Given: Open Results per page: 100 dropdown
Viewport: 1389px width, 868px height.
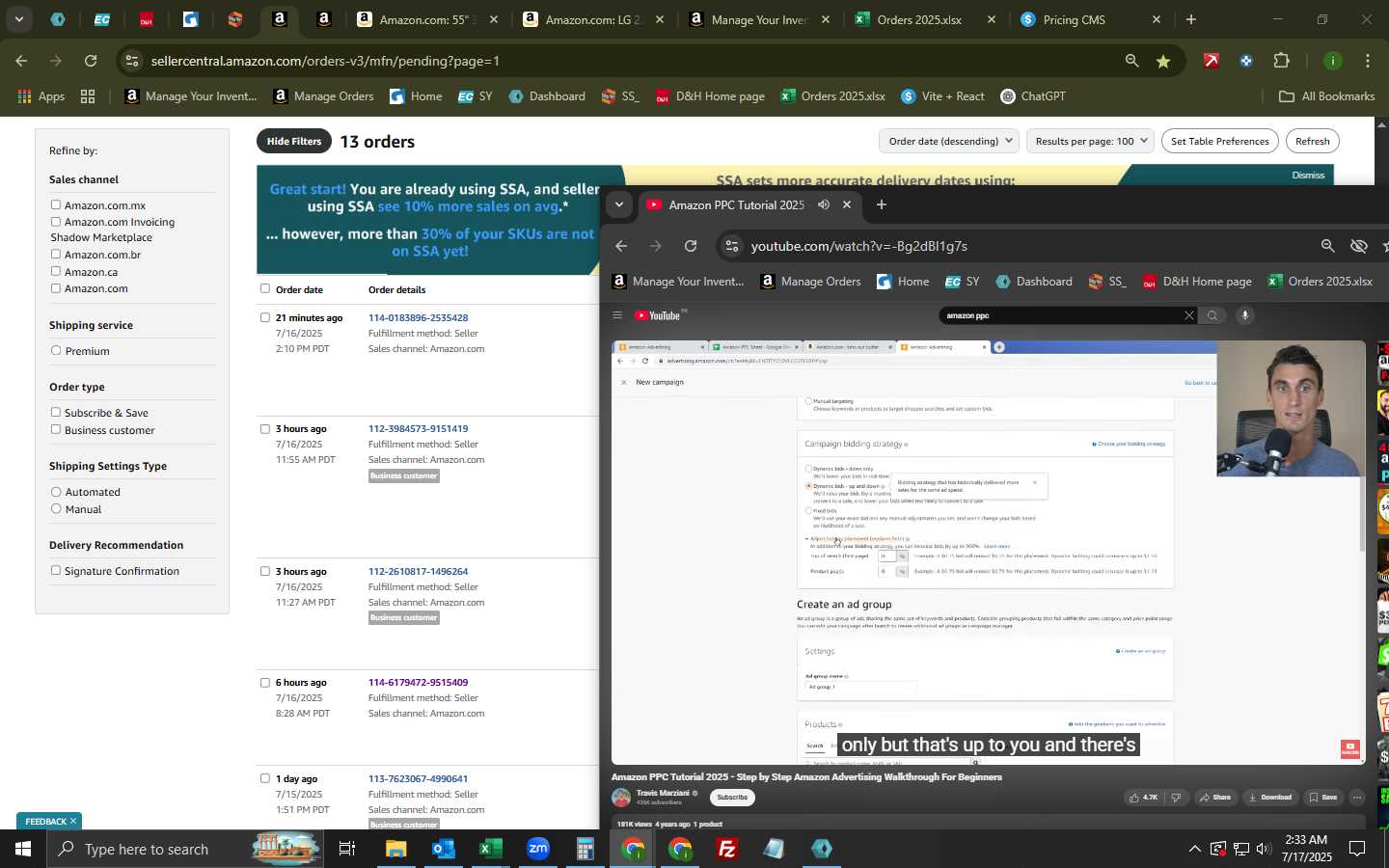Looking at the screenshot, I should pyautogui.click(x=1090, y=141).
